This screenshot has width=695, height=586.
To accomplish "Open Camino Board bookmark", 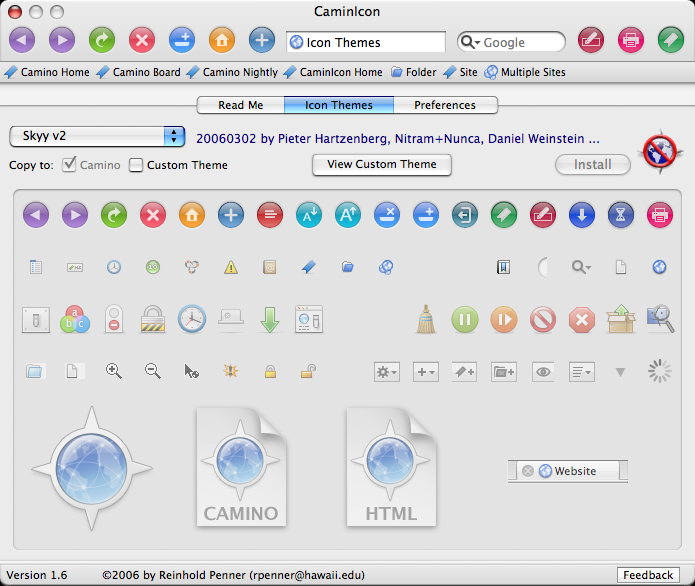I will (x=139, y=72).
